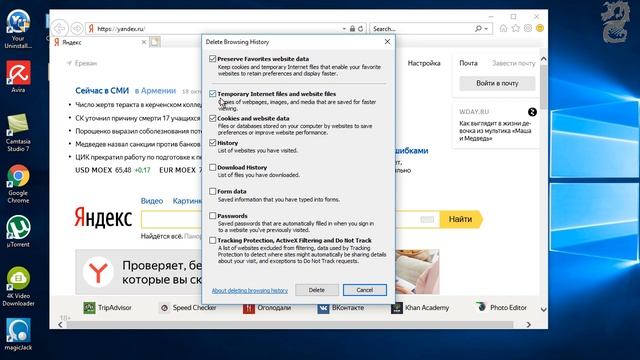This screenshot has width=640, height=360.
Task: Click USD MOEX 65,48 rate
Action: (113, 170)
